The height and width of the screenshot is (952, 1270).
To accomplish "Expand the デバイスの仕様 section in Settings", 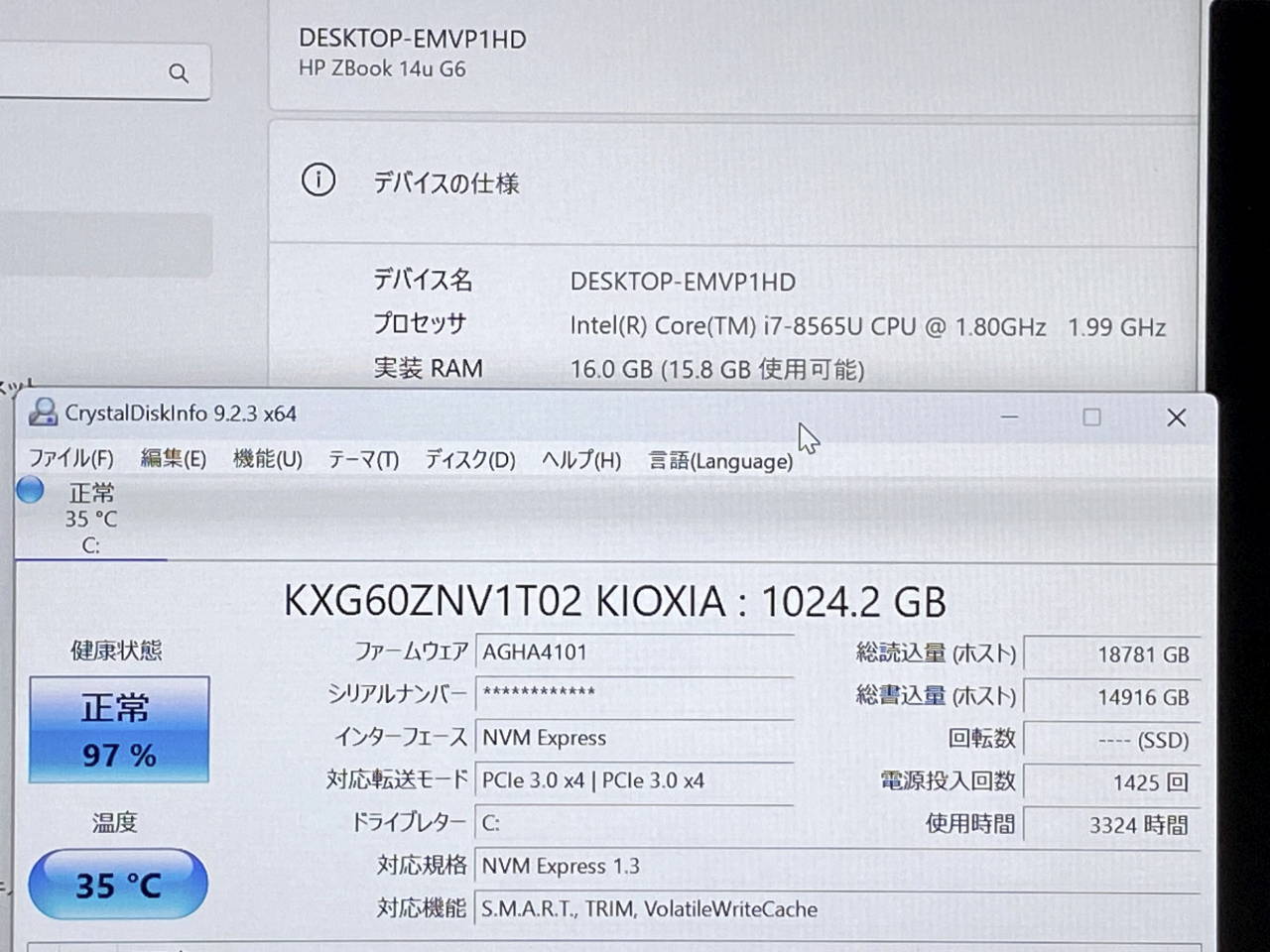I will click(x=732, y=181).
